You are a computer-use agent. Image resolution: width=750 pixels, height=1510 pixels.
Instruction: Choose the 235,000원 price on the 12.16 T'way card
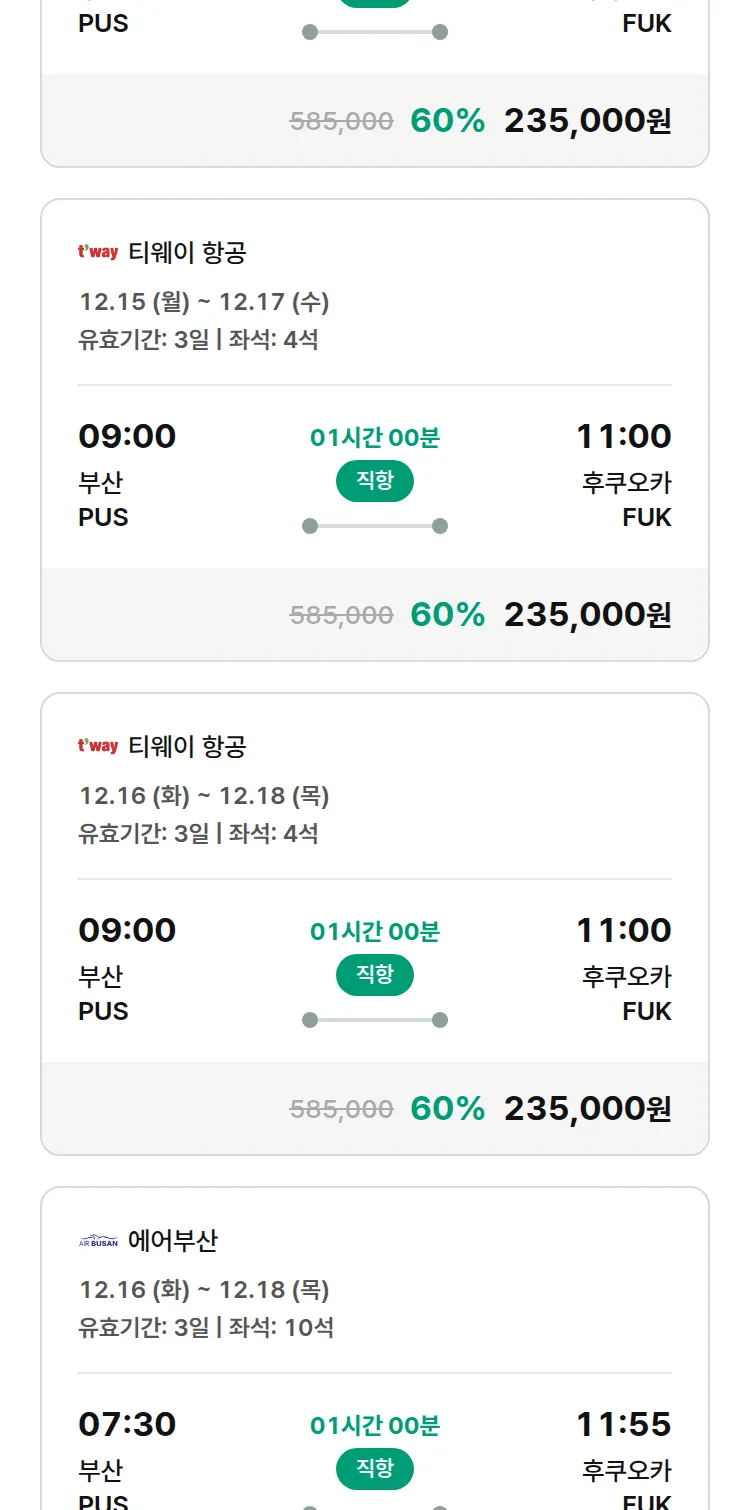coord(587,1109)
